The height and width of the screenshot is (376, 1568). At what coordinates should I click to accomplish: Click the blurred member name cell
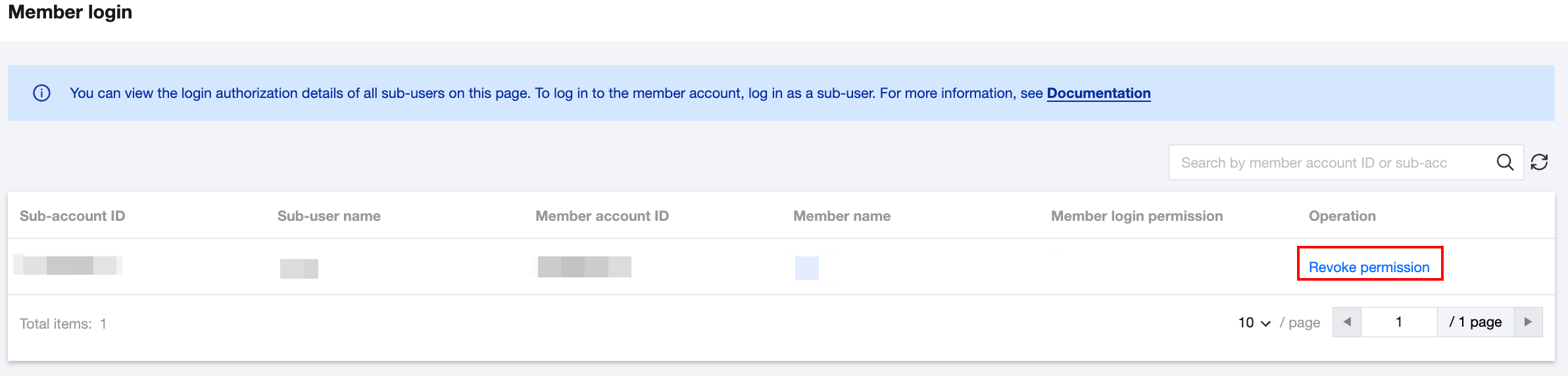pyautogui.click(x=807, y=268)
